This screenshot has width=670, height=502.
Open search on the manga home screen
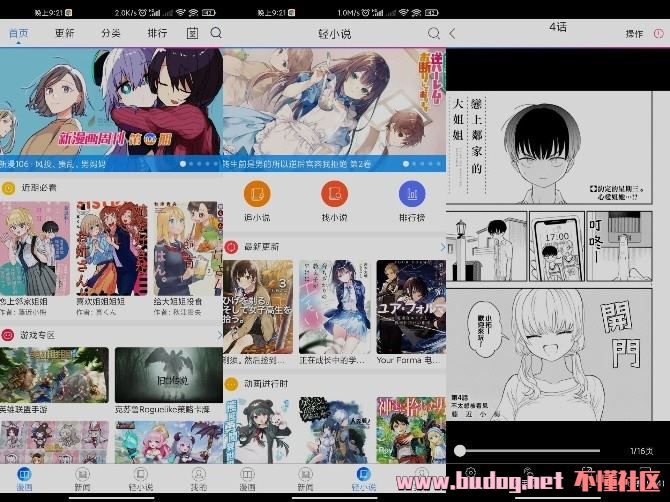[x=216, y=33]
